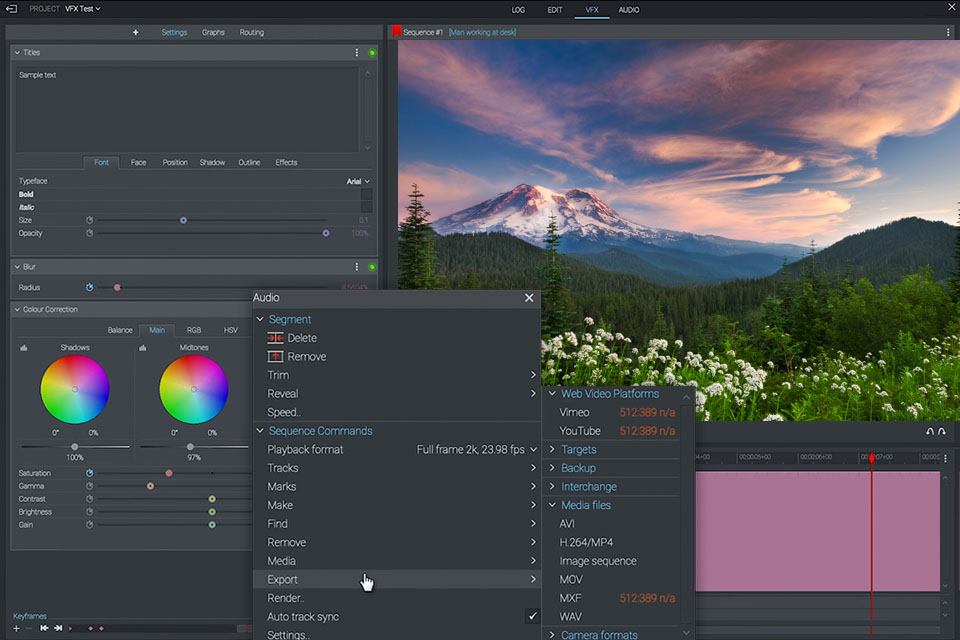Click inside the Shadows colour wheel
The height and width of the screenshot is (640, 960).
coord(75,390)
